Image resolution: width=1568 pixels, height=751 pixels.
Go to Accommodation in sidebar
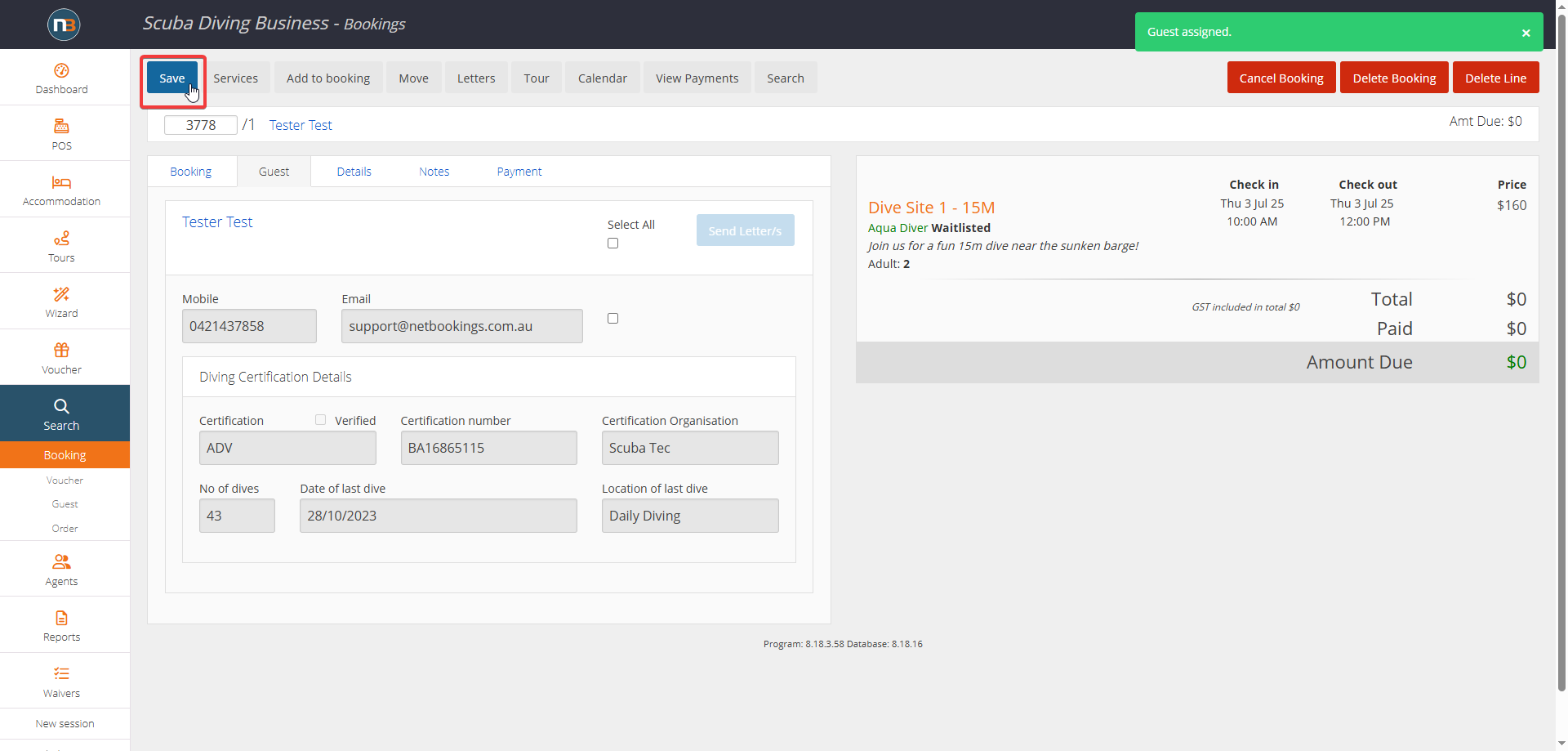(x=61, y=190)
